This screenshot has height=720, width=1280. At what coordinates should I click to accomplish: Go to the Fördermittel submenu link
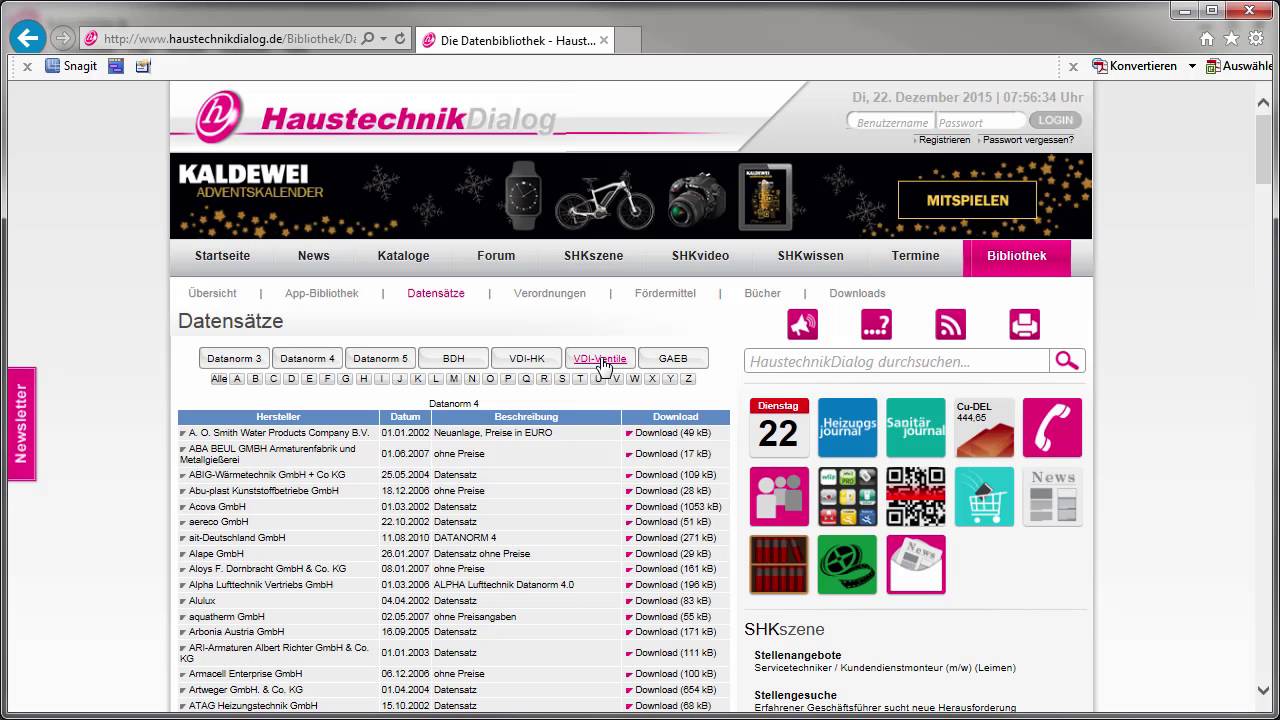[665, 293]
